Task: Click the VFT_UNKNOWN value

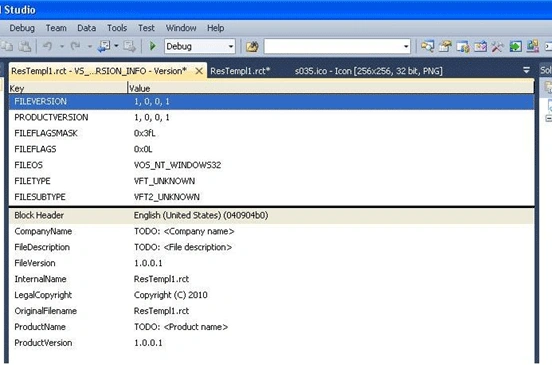Action: pyautogui.click(x=164, y=181)
